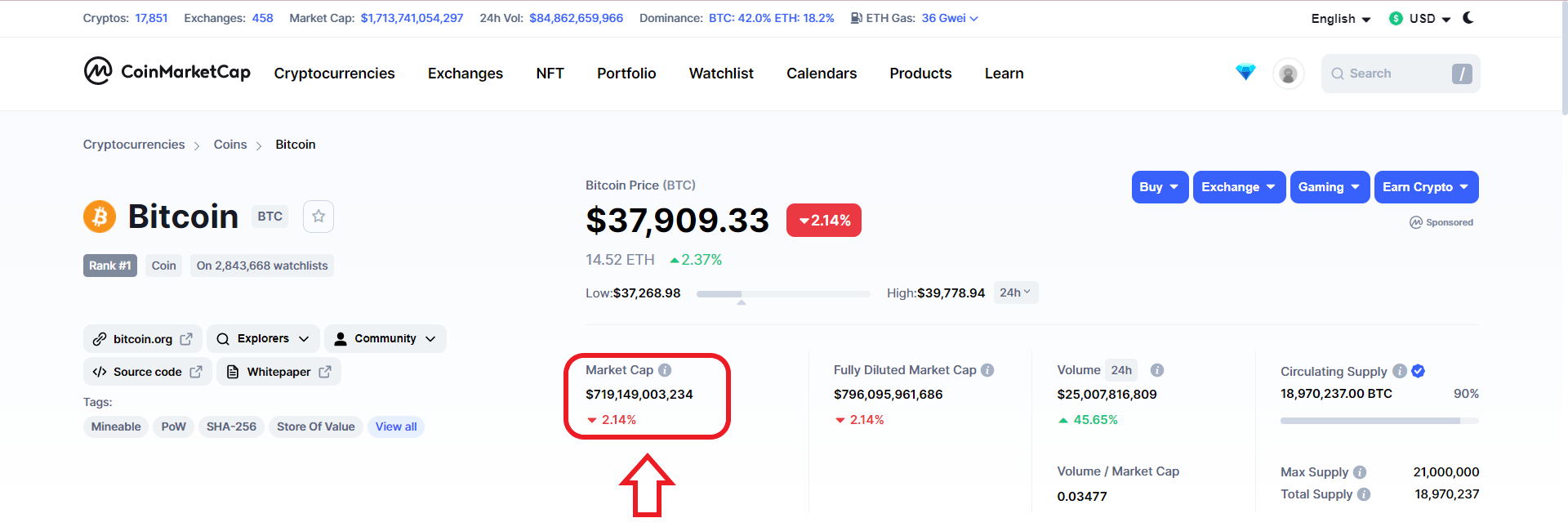1568x527 pixels.
Task: Open the Exchanges menu
Action: [465, 74]
